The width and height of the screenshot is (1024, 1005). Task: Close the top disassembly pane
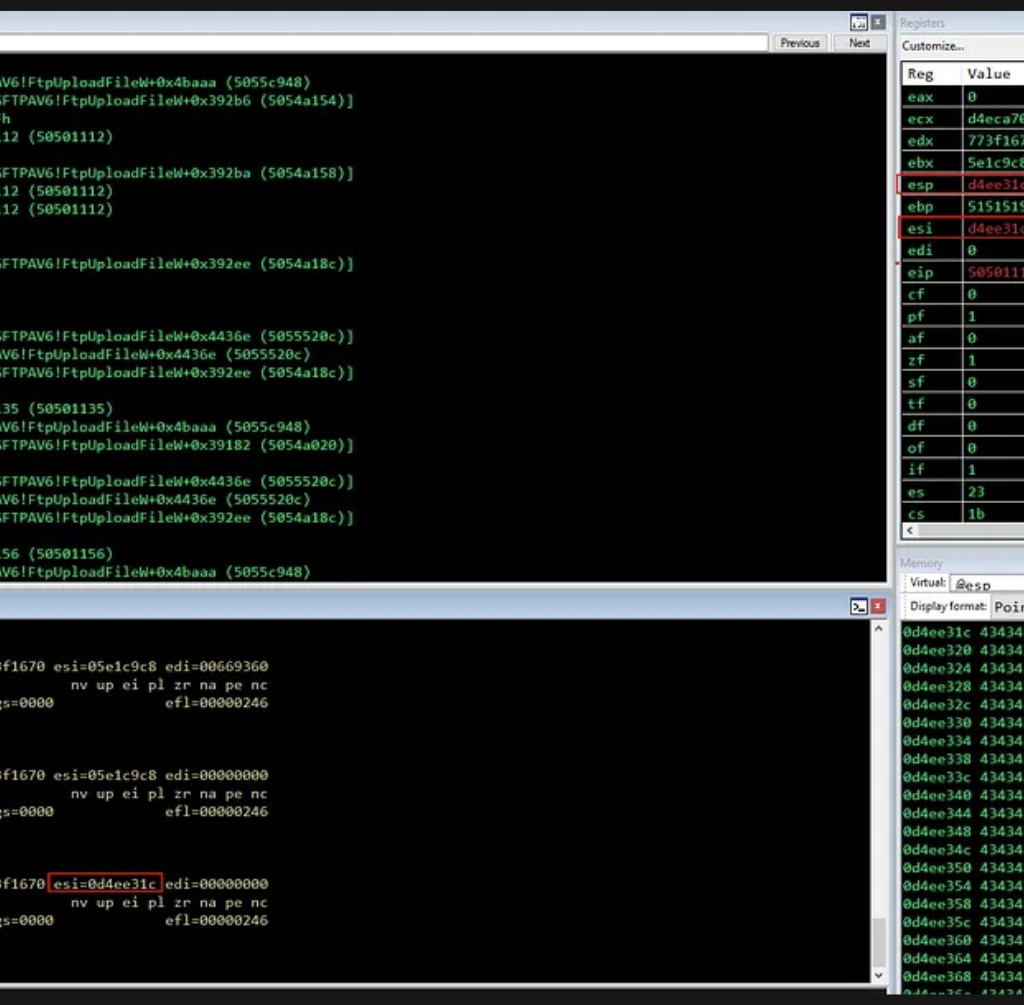pyautogui.click(x=878, y=22)
